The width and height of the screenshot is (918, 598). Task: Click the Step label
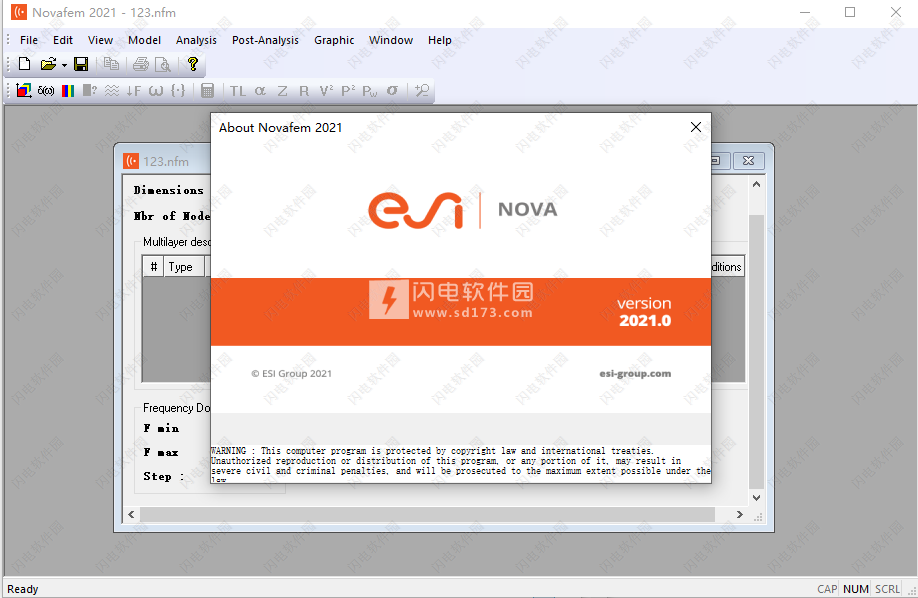[163, 477]
